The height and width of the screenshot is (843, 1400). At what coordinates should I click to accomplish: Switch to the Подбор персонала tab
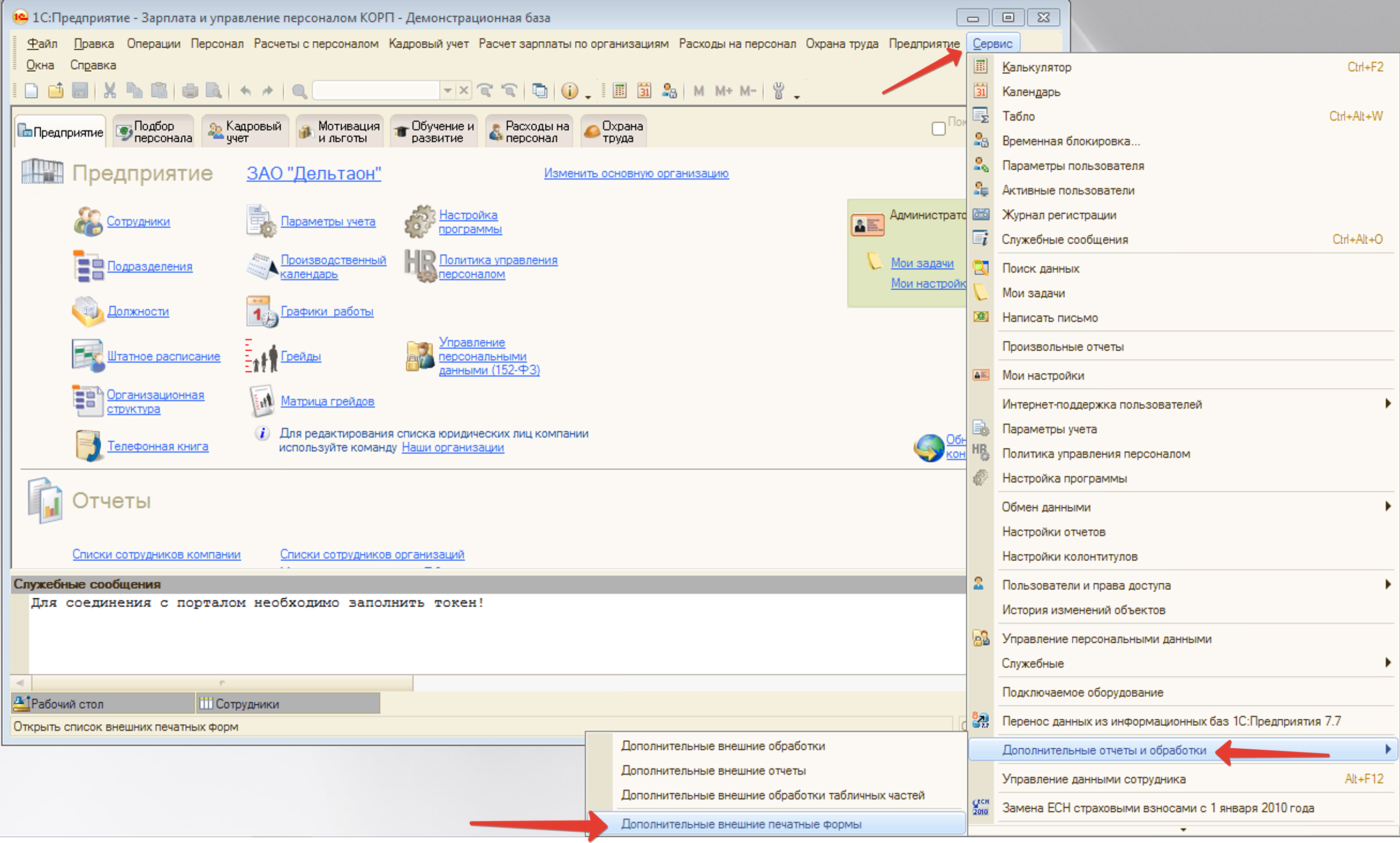coord(154,132)
